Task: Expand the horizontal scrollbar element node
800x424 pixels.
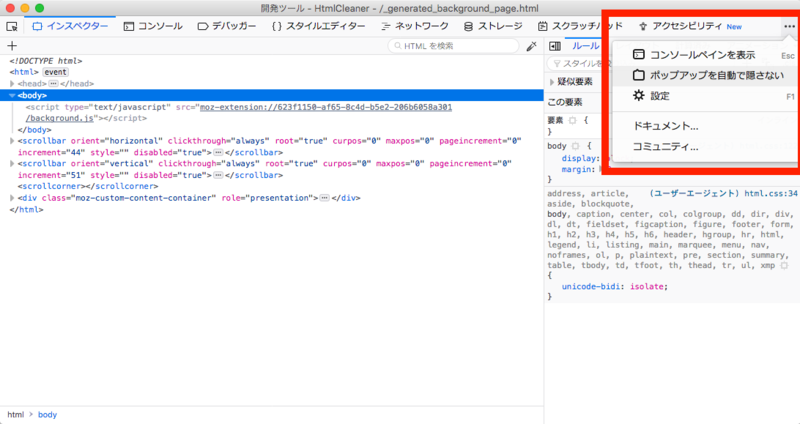Action: pyautogui.click(x=12, y=141)
